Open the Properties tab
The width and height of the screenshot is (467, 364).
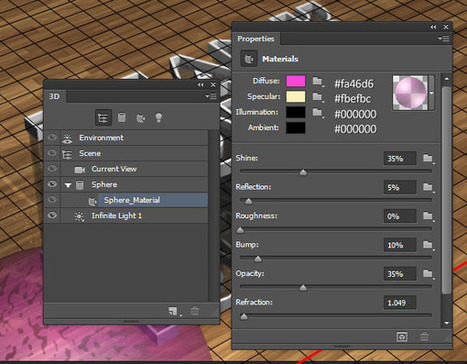[x=256, y=39]
